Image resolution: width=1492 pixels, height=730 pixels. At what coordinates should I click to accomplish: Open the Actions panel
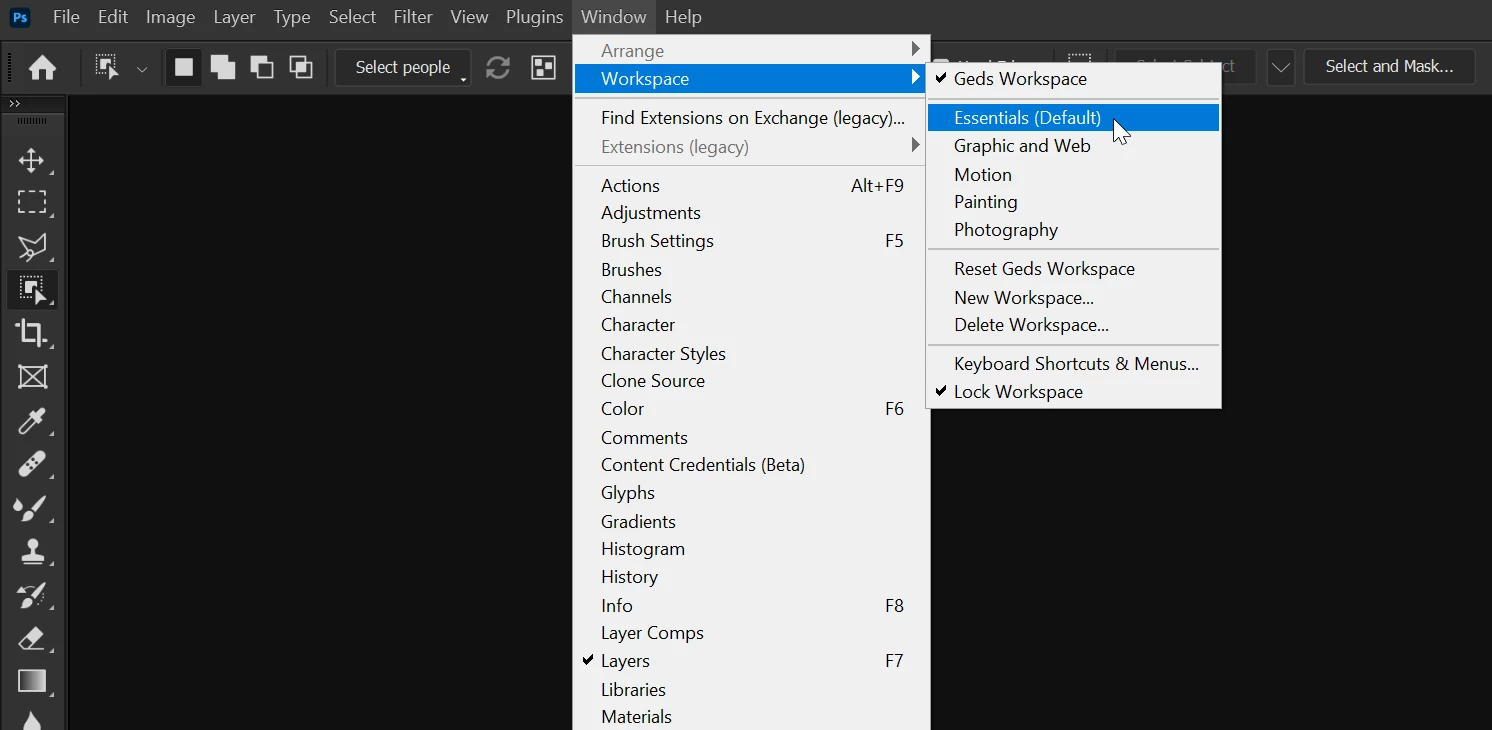pos(751,186)
